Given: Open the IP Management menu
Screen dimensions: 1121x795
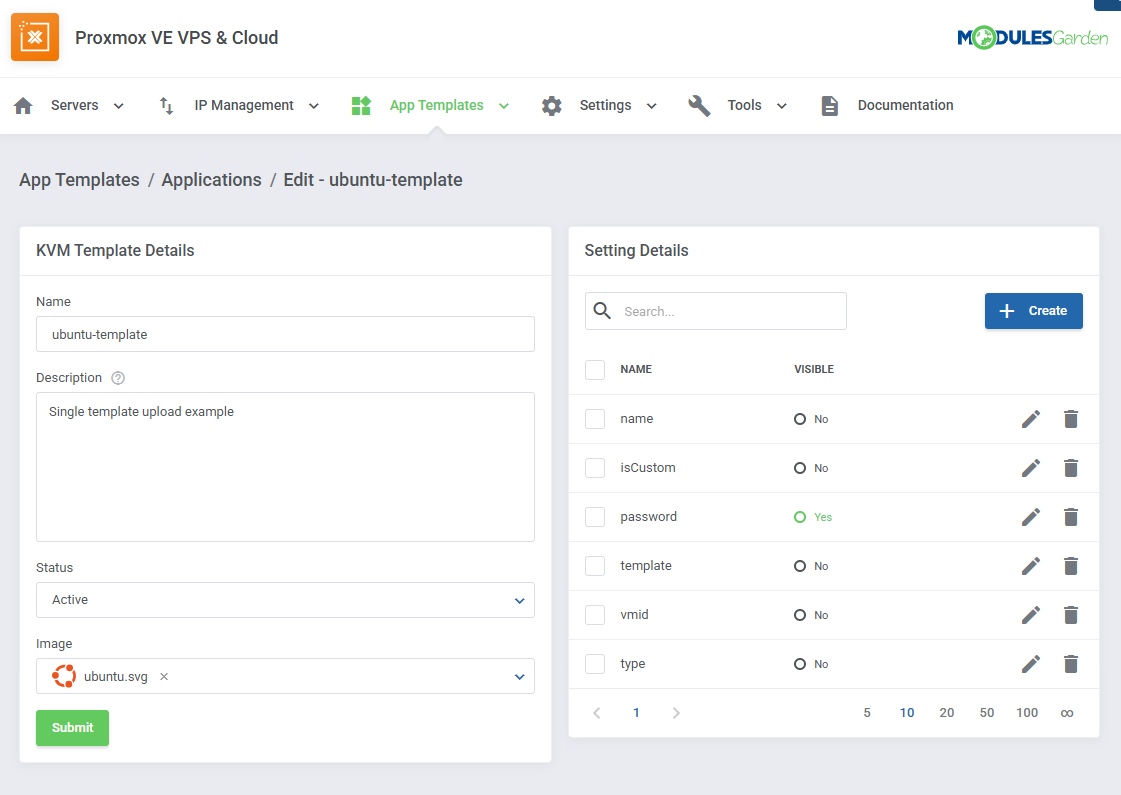Looking at the screenshot, I should (244, 106).
